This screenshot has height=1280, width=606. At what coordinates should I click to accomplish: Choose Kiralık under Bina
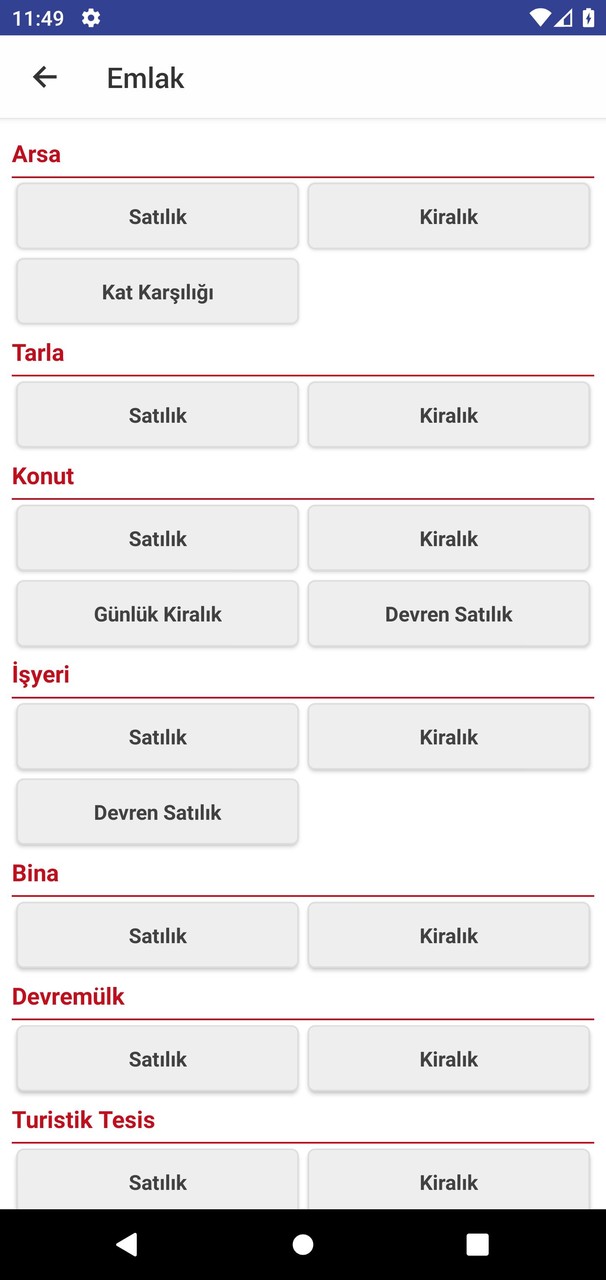tap(448, 936)
